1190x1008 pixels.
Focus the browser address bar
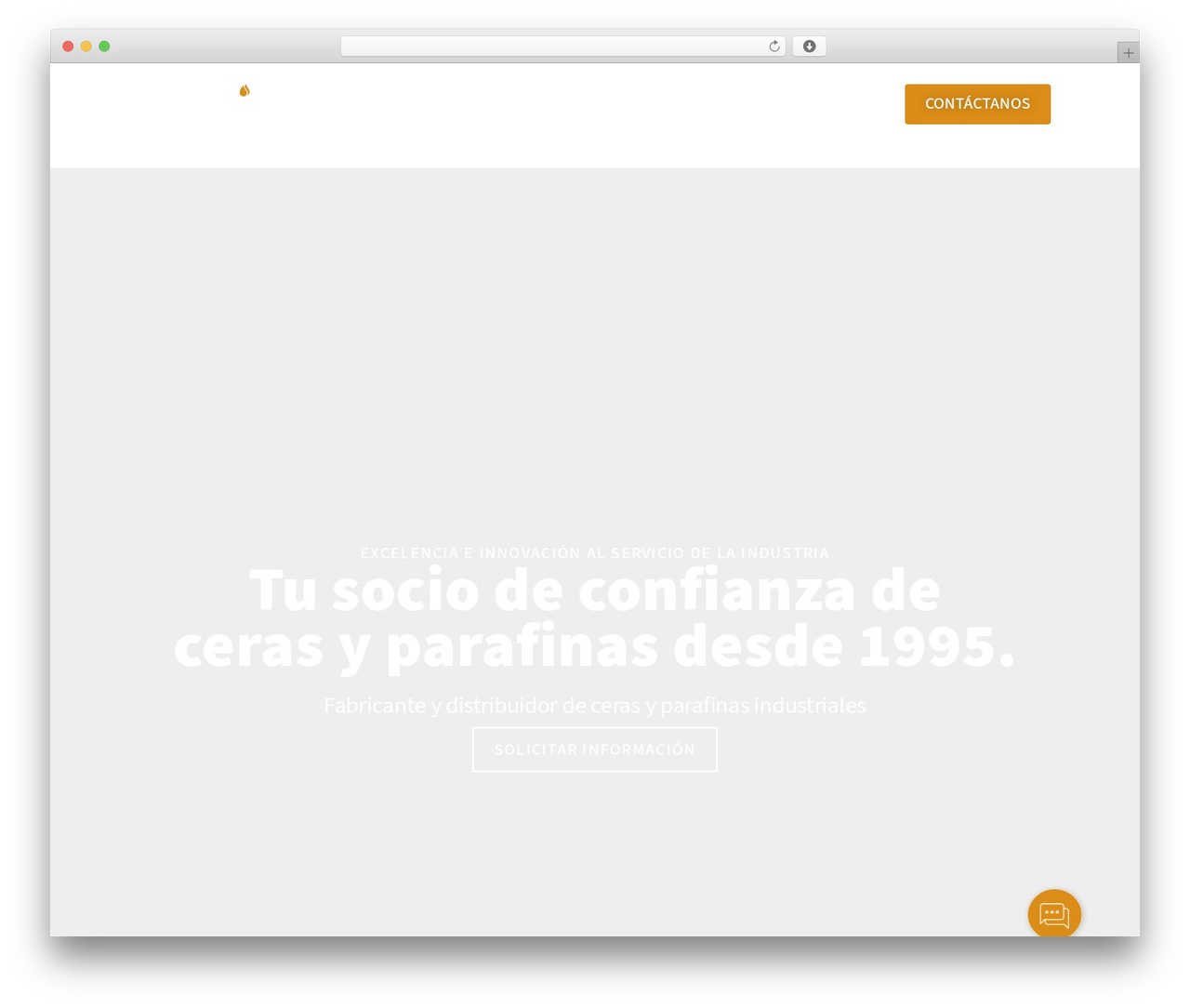click(562, 46)
